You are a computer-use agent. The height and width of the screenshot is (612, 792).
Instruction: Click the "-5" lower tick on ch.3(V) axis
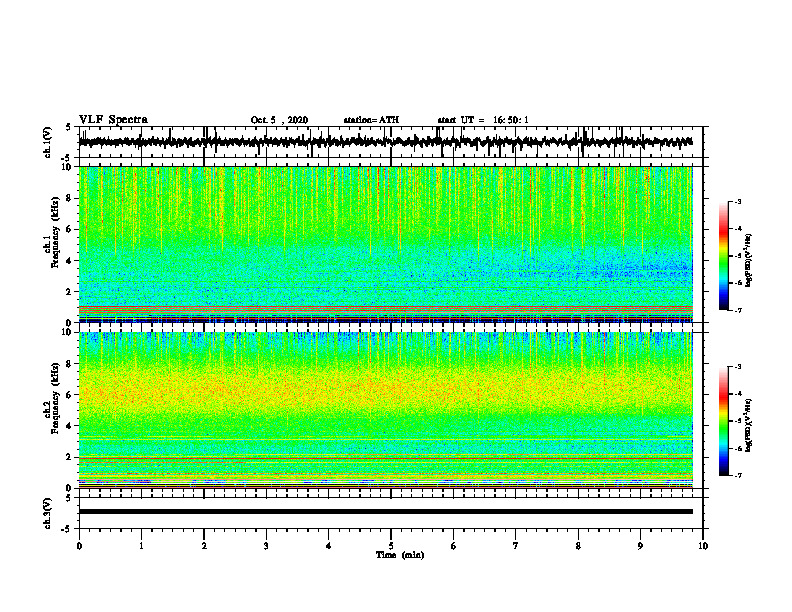tap(68, 529)
